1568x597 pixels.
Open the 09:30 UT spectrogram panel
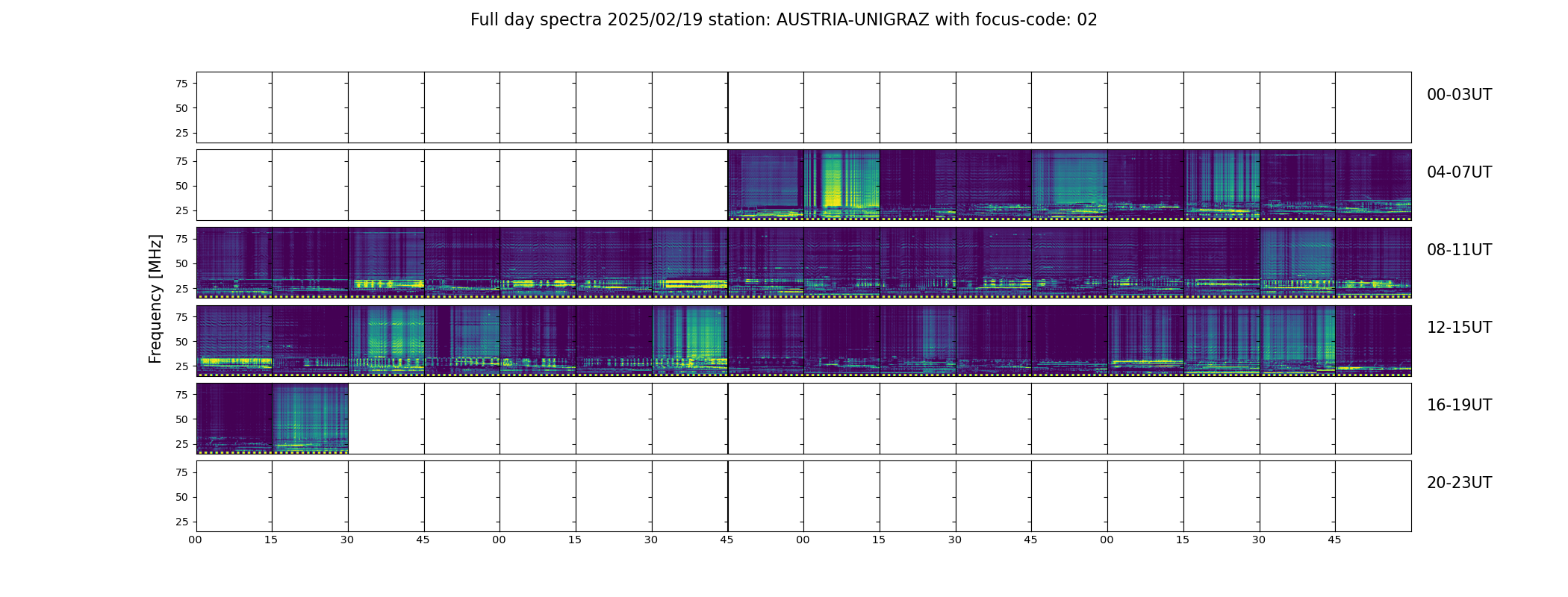(690, 263)
